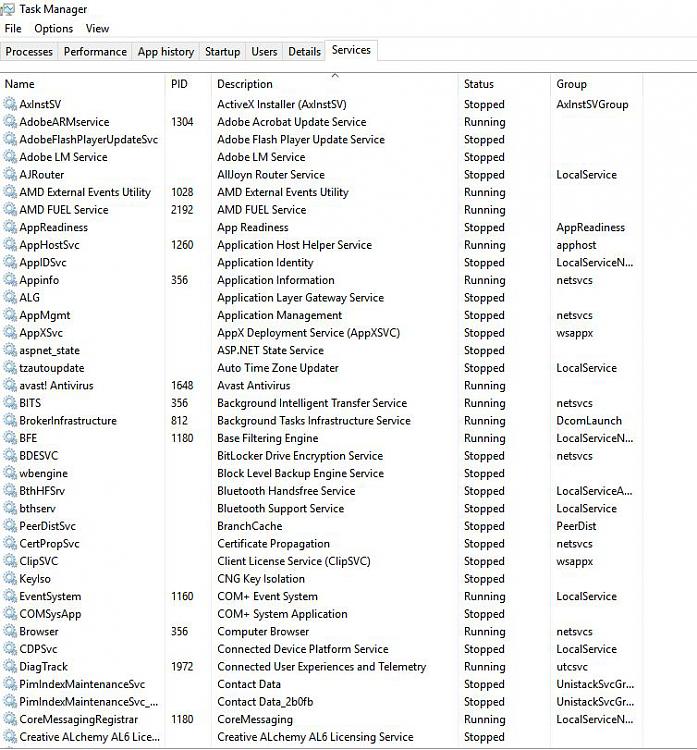Select the ClipSVC service name
Screen dimensions: 697x750
coord(38,561)
